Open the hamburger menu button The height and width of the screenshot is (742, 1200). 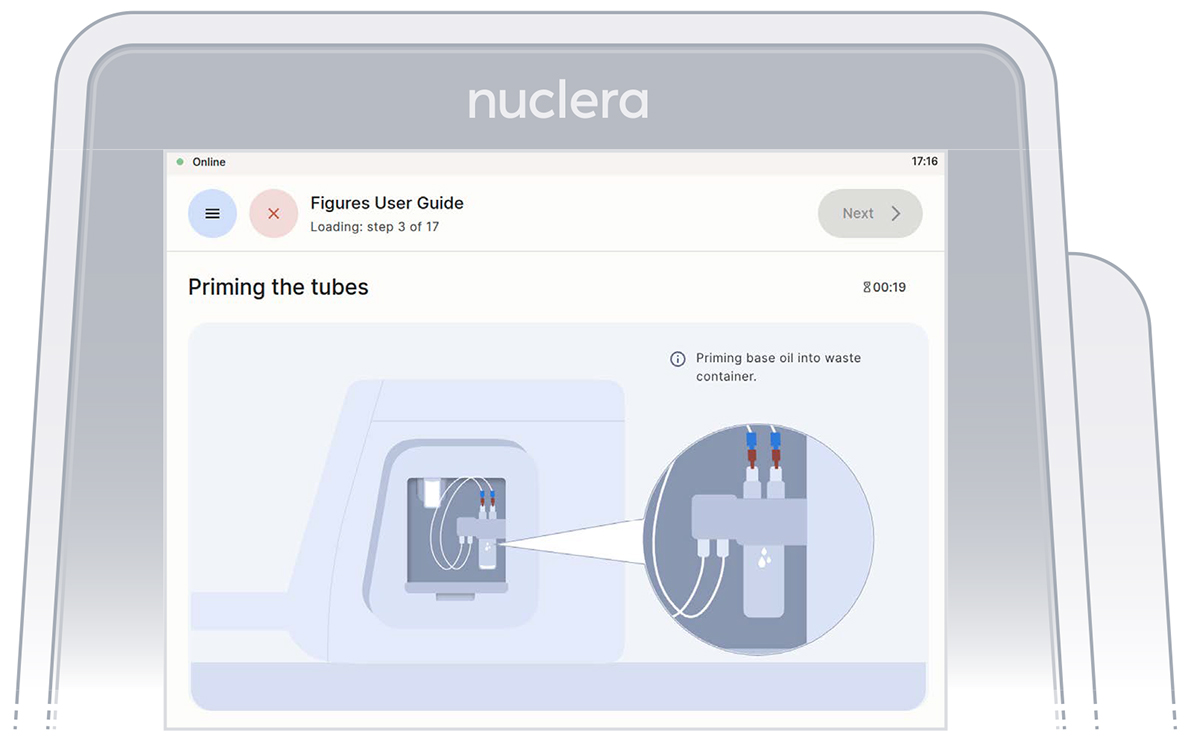212,214
